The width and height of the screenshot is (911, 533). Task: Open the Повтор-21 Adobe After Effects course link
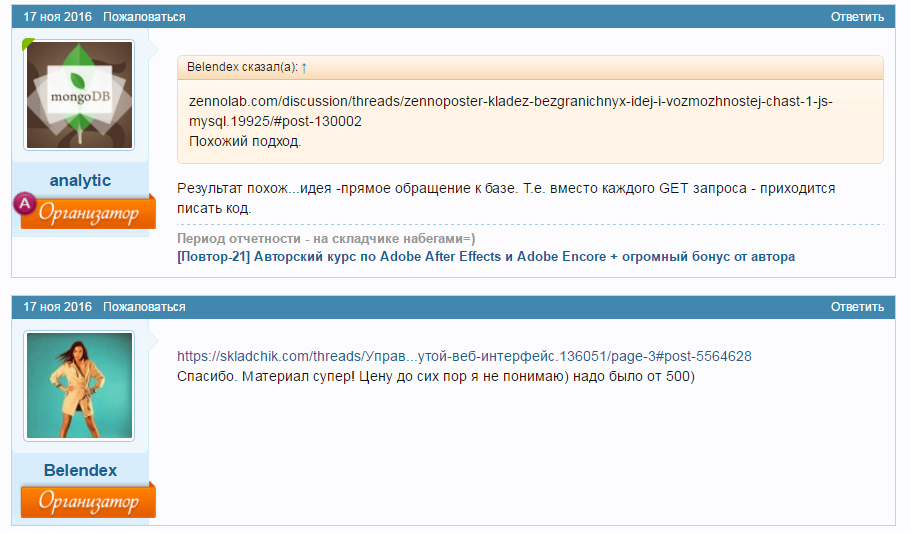(x=486, y=257)
